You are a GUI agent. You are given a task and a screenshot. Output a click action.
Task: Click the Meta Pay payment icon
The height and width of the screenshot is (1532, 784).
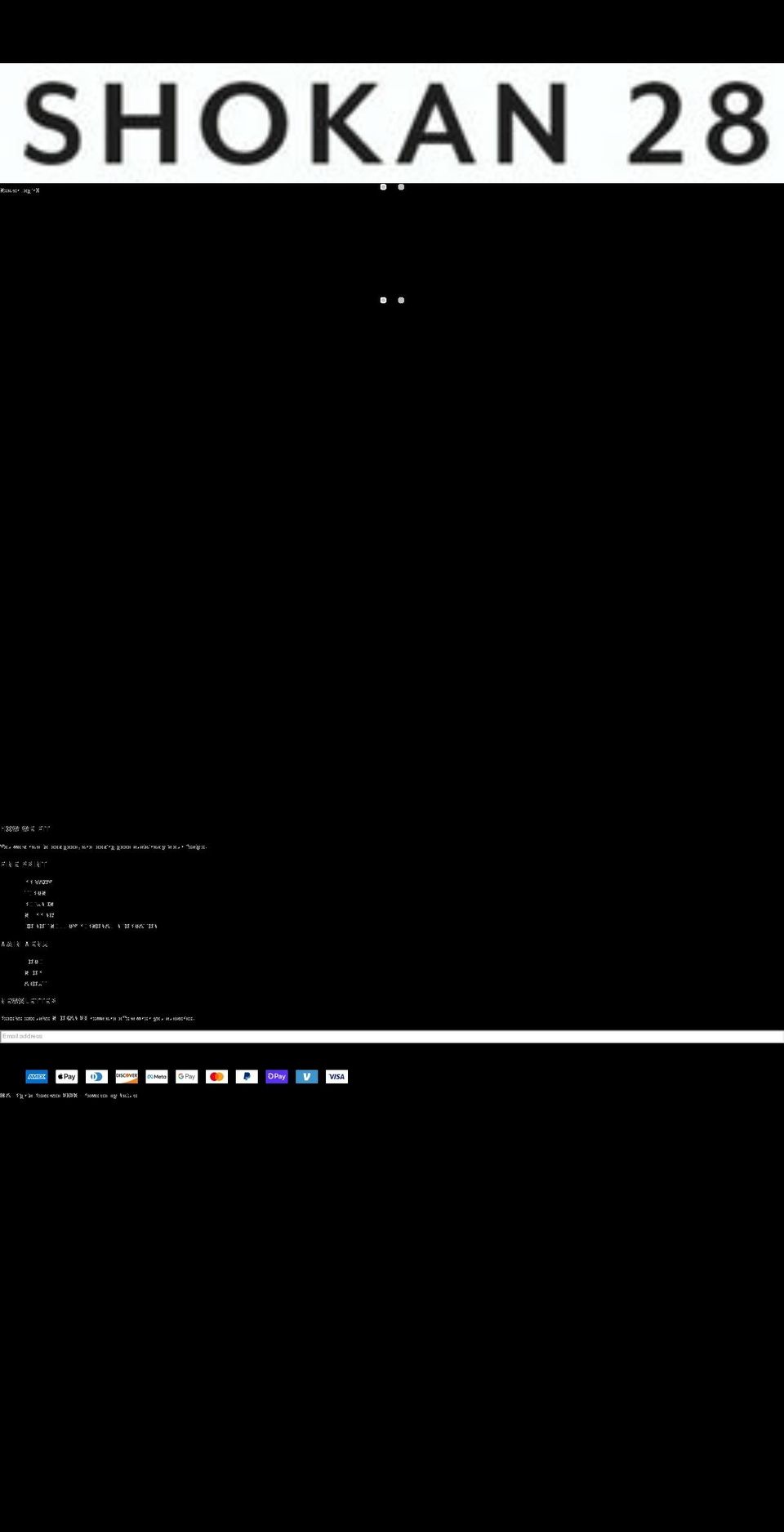pos(157,1077)
